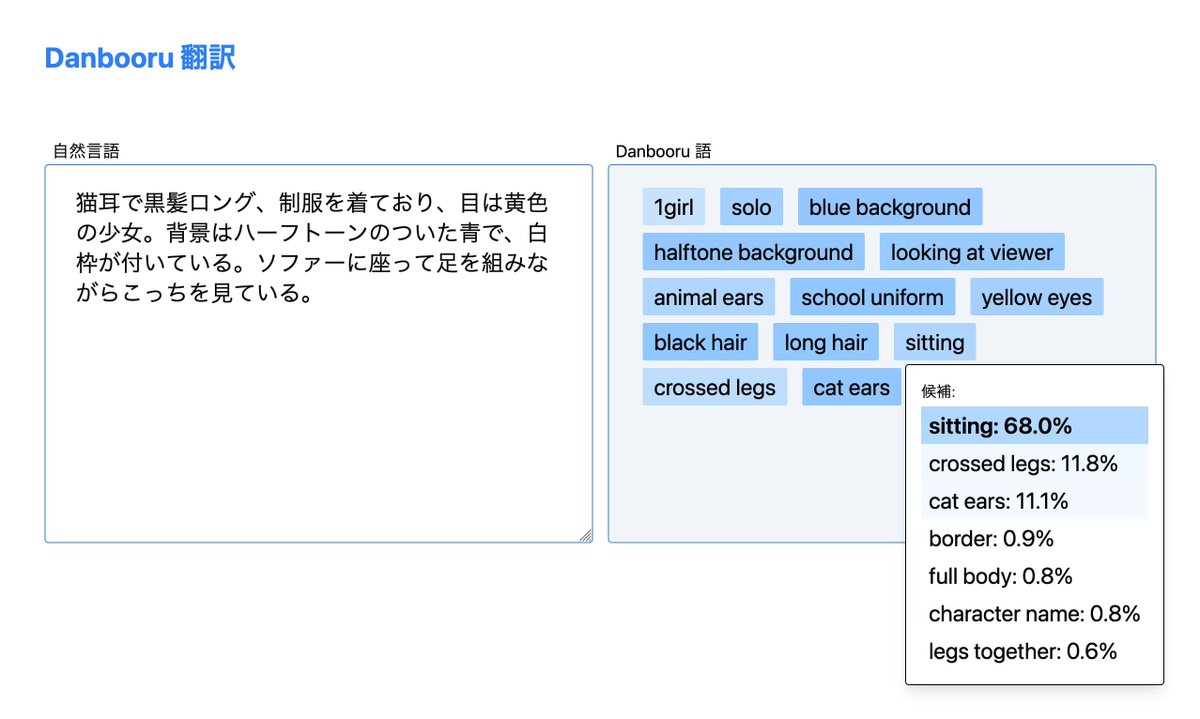Pick candidate full body: 0.8%
Viewport: 1200px width, 719px height.
(1035, 576)
